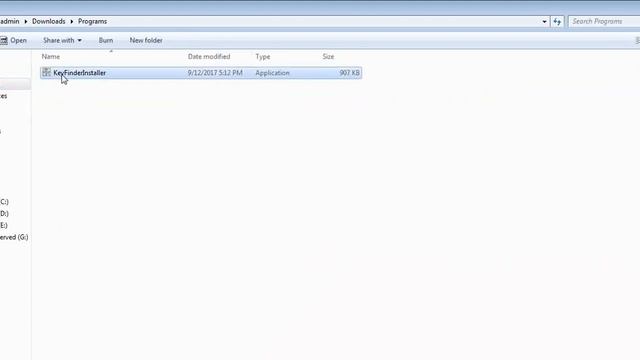Click the refresh button beside address bar
This screenshot has width=640, height=360.
pos(557,22)
